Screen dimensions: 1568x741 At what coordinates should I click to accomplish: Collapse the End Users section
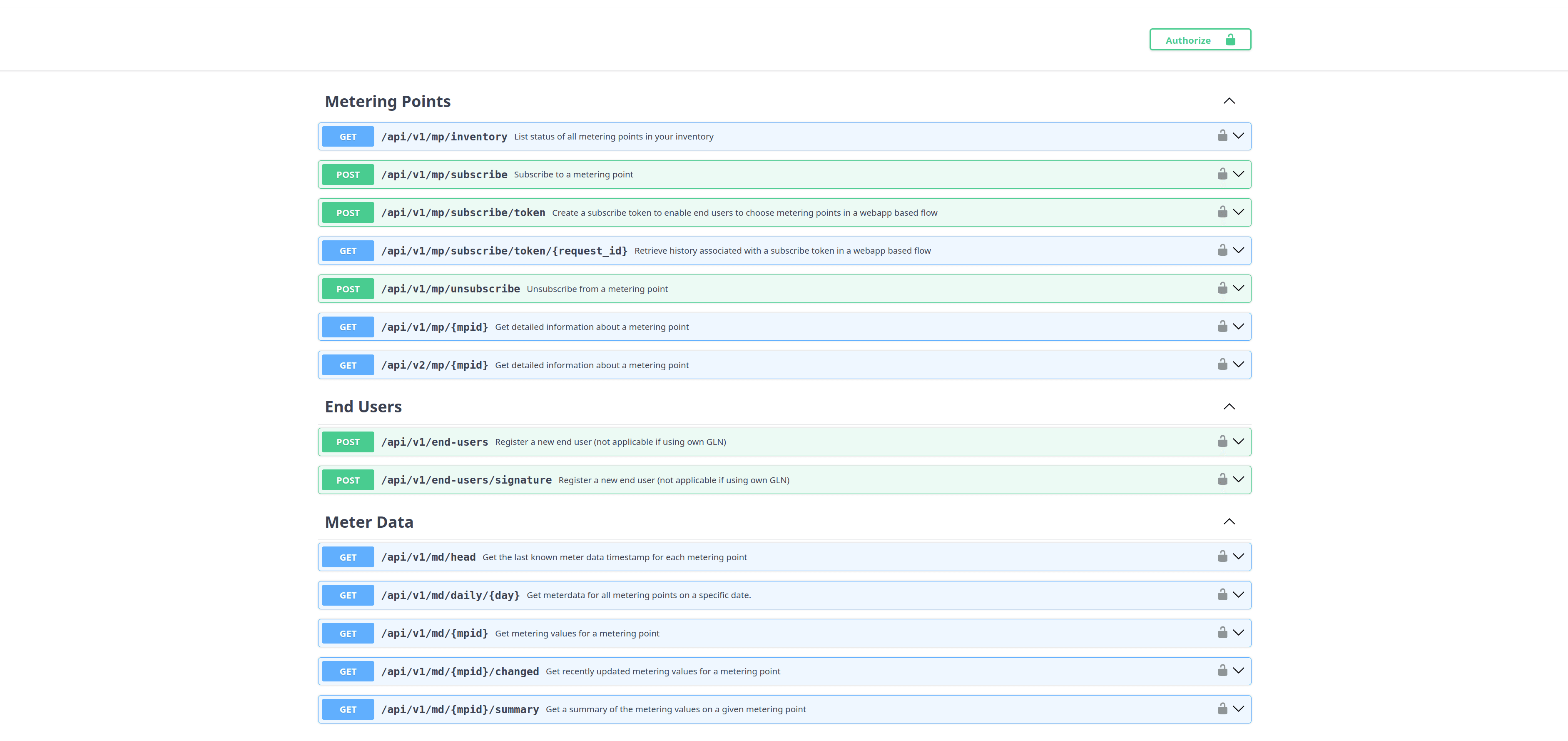[1230, 406]
